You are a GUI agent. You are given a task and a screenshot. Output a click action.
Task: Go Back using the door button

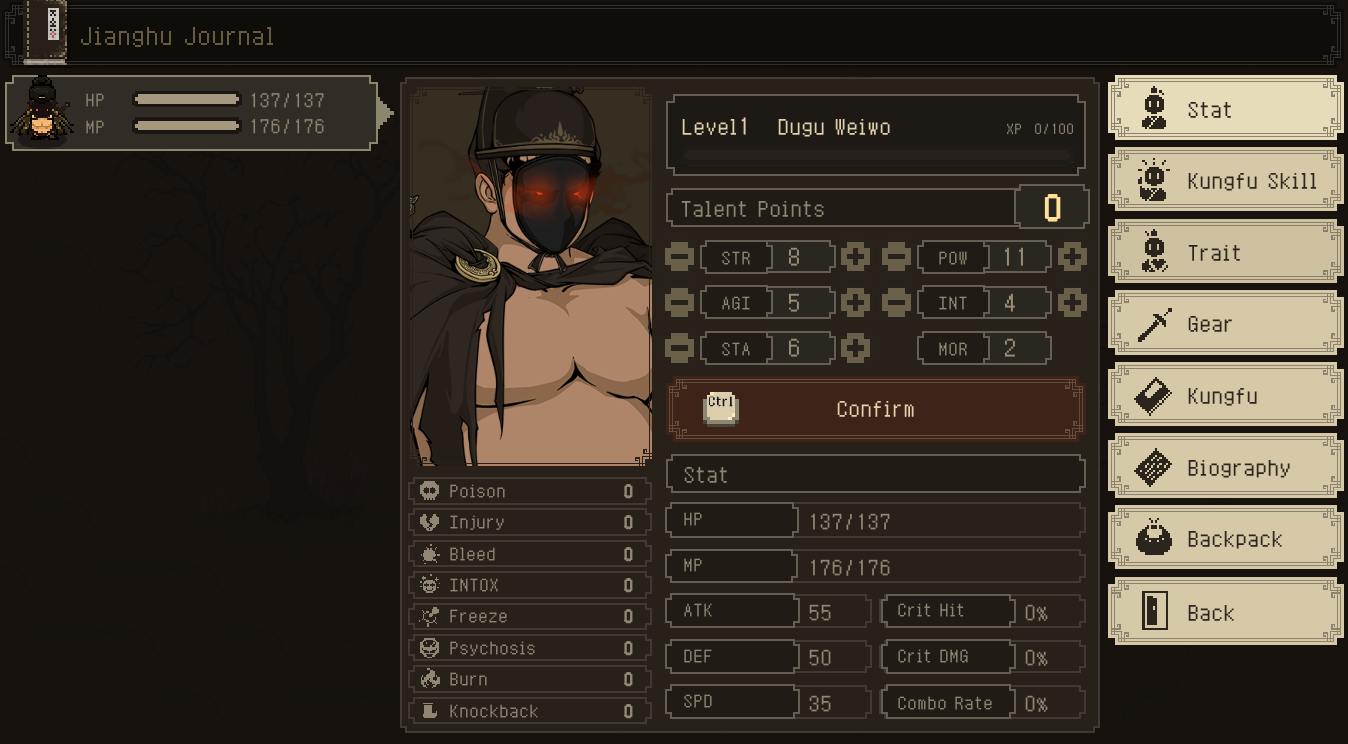click(1226, 612)
